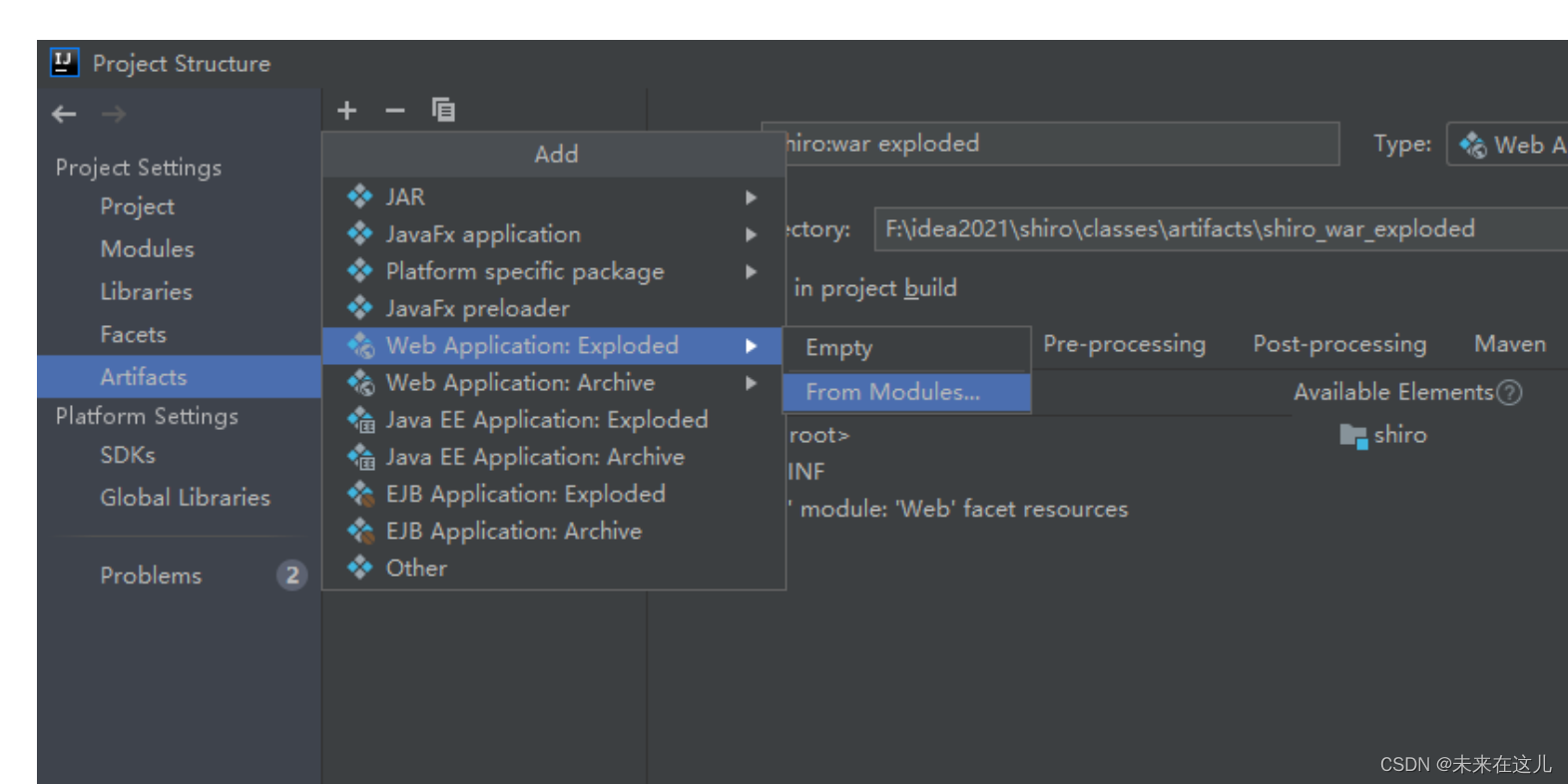Open Global Libraries under Platform Settings
Image resolution: width=1568 pixels, height=784 pixels.
coord(185,498)
